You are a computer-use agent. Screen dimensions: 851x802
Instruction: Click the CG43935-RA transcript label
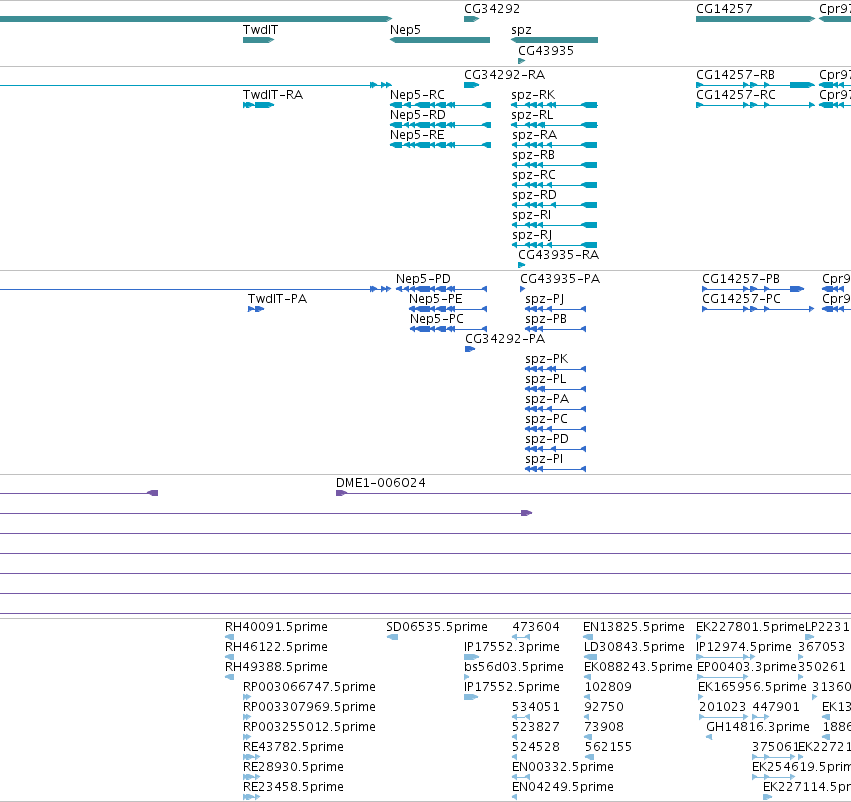point(558,255)
